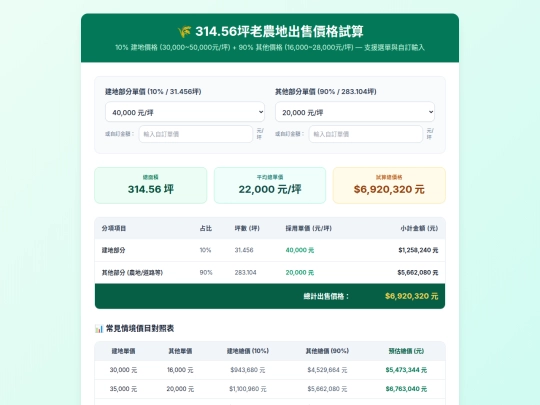Click the $6,920,320 元 estimated price card
Image resolution: width=540 pixels, height=405 pixels.
pyautogui.click(x=389, y=185)
